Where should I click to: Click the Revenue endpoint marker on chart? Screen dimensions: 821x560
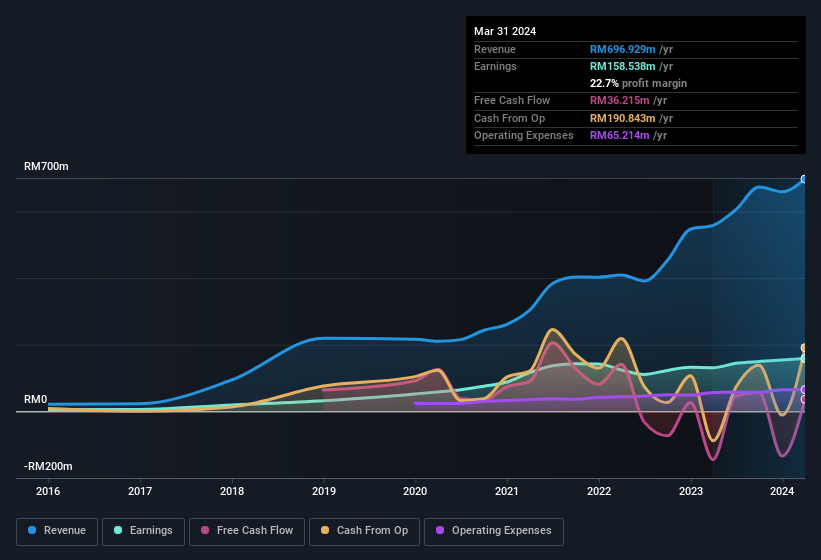tap(804, 179)
